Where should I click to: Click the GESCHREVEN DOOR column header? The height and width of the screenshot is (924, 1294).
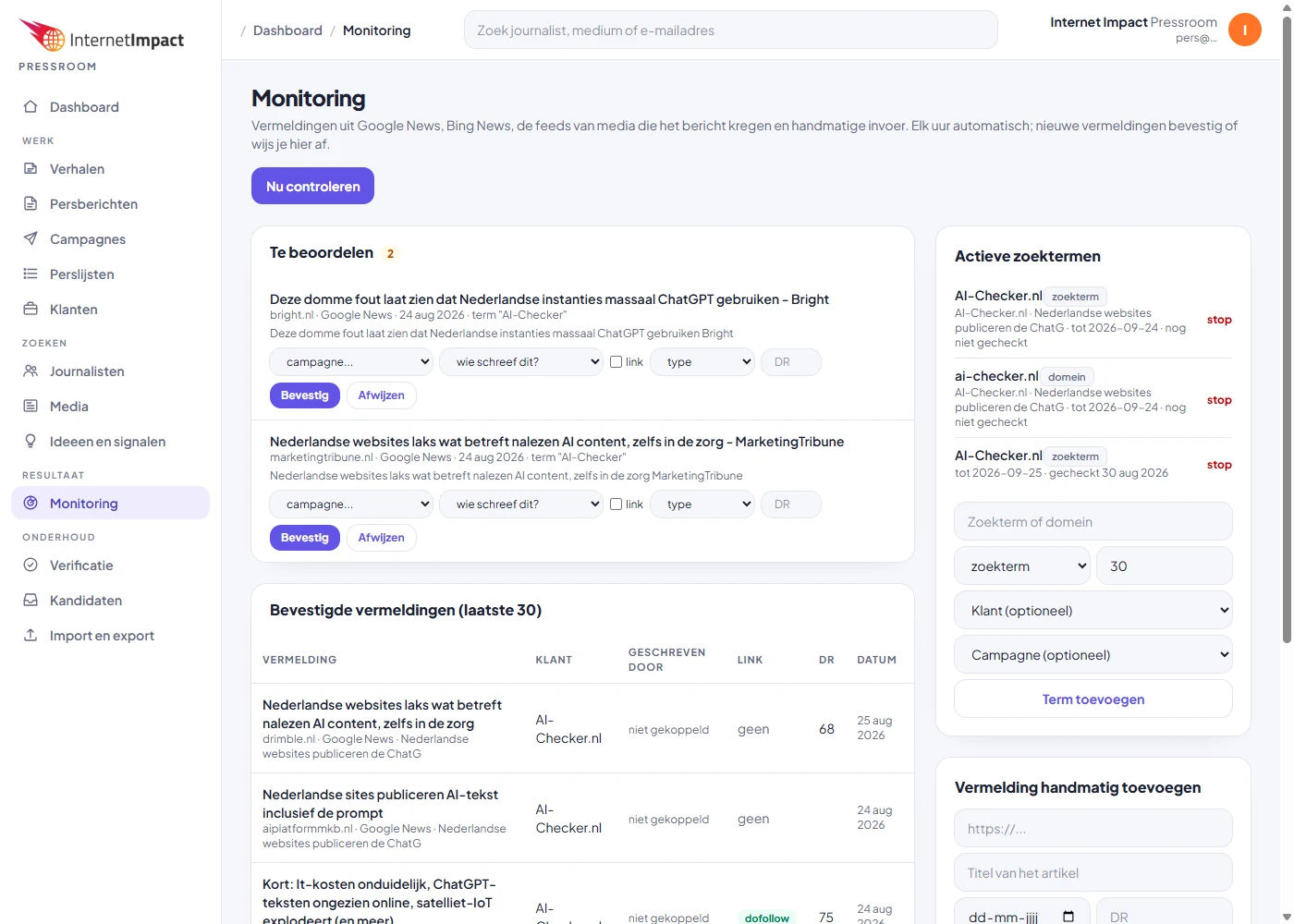coord(666,660)
